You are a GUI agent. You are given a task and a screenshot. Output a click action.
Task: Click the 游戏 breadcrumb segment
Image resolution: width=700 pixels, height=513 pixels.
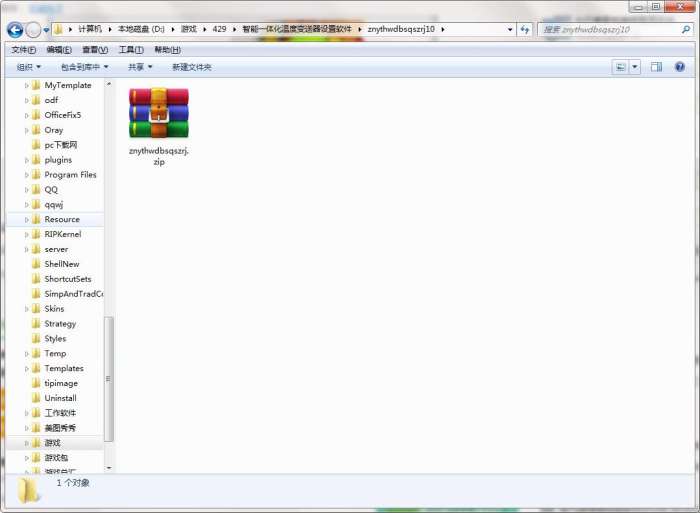click(189, 29)
